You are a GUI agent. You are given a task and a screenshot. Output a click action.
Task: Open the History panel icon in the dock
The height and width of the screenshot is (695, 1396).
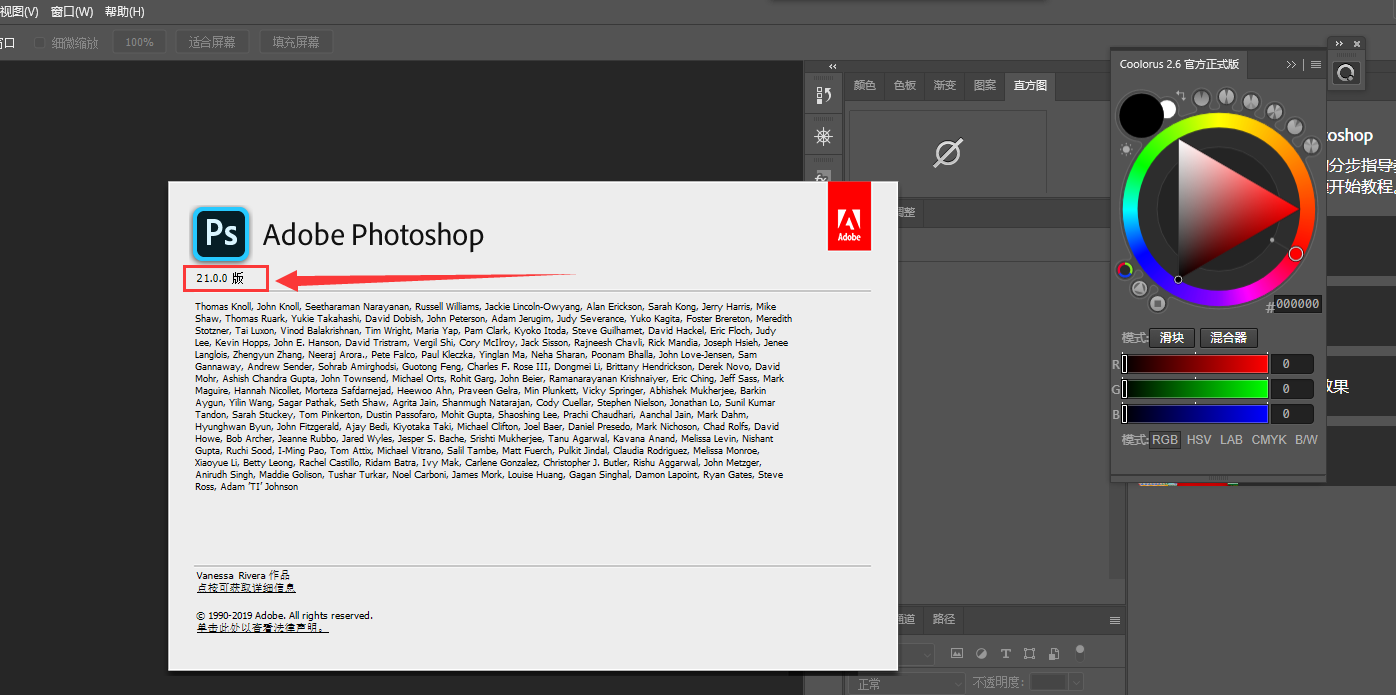click(x=824, y=95)
